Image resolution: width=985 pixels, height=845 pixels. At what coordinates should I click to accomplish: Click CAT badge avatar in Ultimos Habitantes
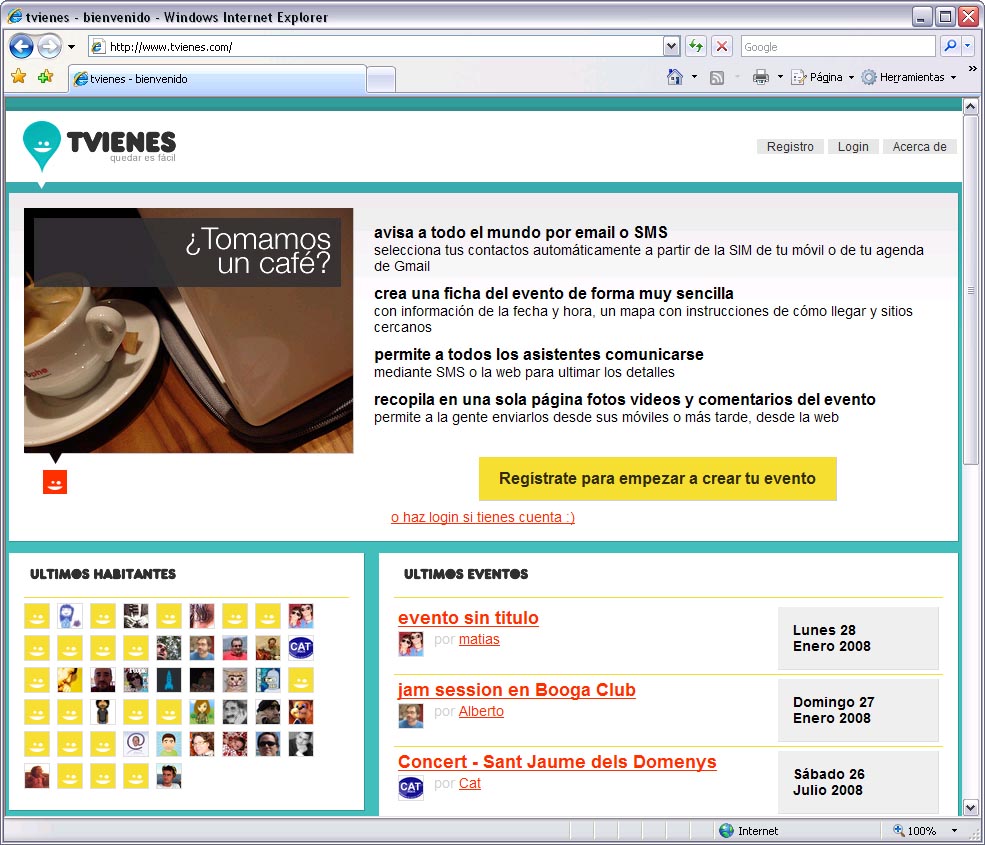(x=301, y=648)
